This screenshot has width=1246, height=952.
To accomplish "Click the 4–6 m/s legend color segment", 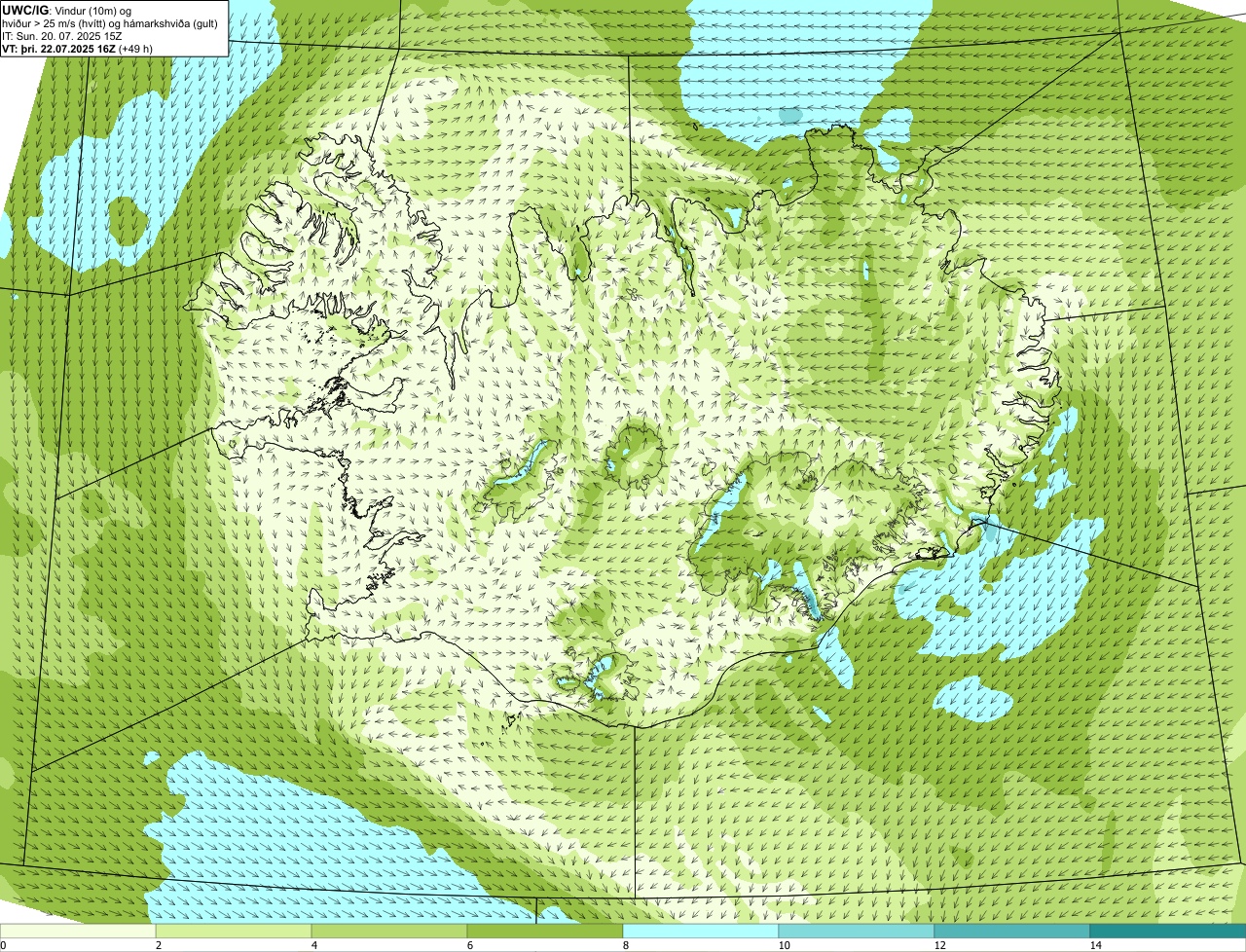I will [389, 931].
